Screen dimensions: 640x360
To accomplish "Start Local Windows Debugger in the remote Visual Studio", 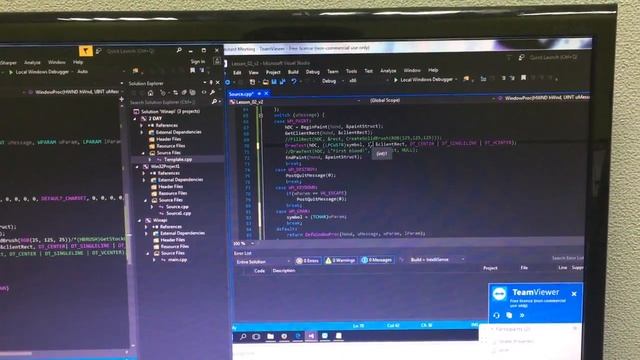I will [x=424, y=80].
